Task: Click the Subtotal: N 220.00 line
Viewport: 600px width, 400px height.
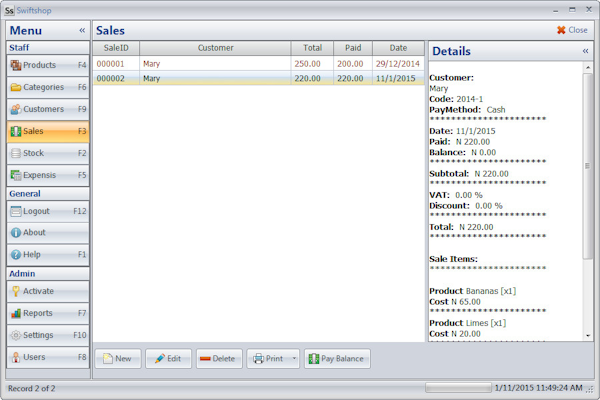Action: pyautogui.click(x=469, y=174)
